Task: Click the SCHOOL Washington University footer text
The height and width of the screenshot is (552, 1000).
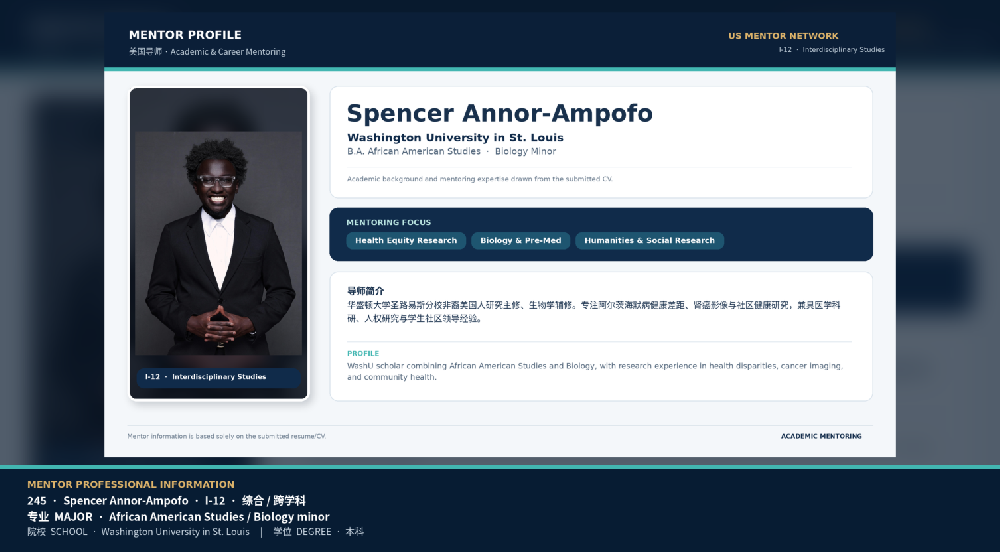Action: coord(138,532)
